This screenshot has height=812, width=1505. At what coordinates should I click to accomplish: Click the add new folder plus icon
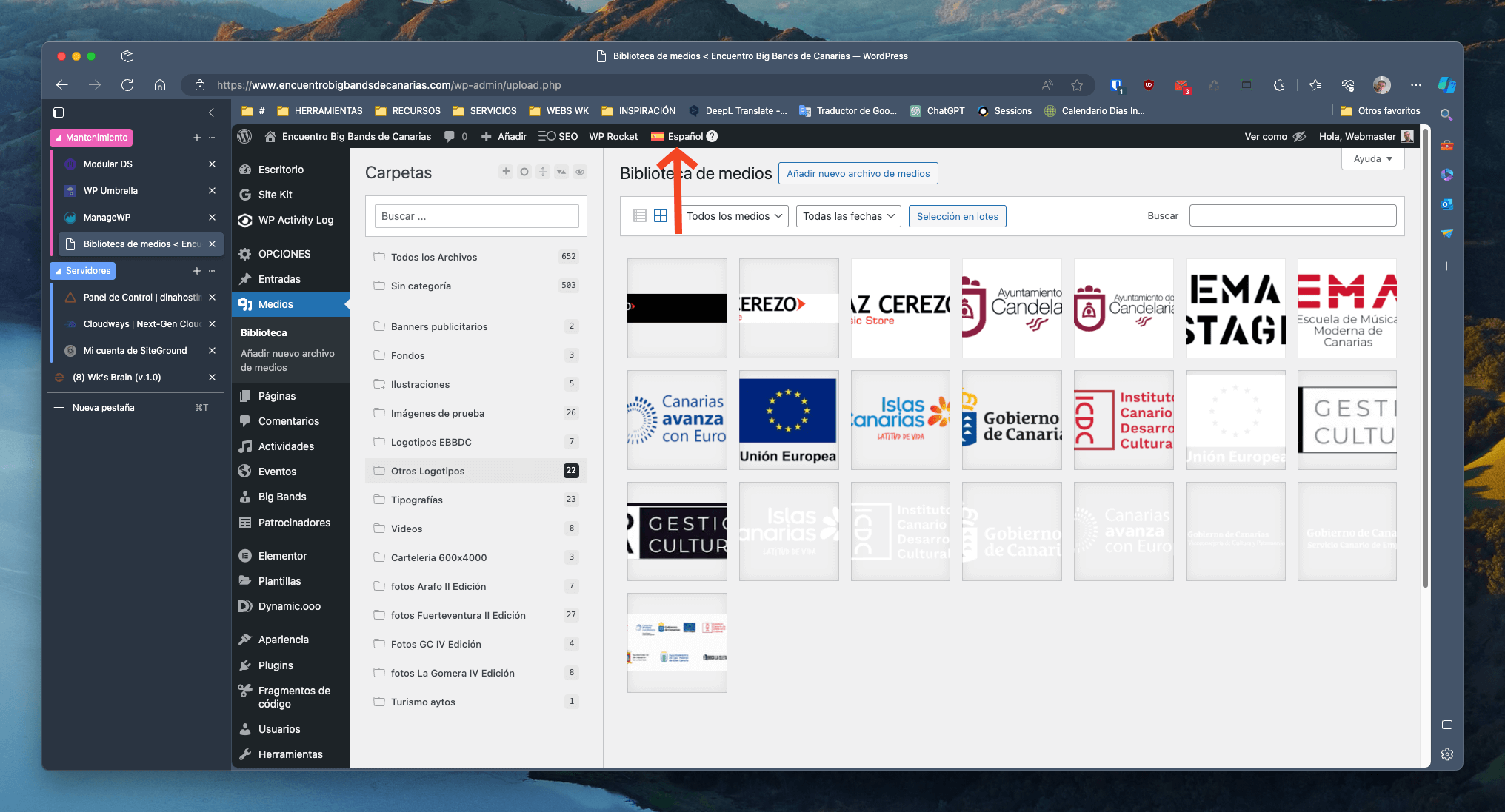tap(506, 172)
